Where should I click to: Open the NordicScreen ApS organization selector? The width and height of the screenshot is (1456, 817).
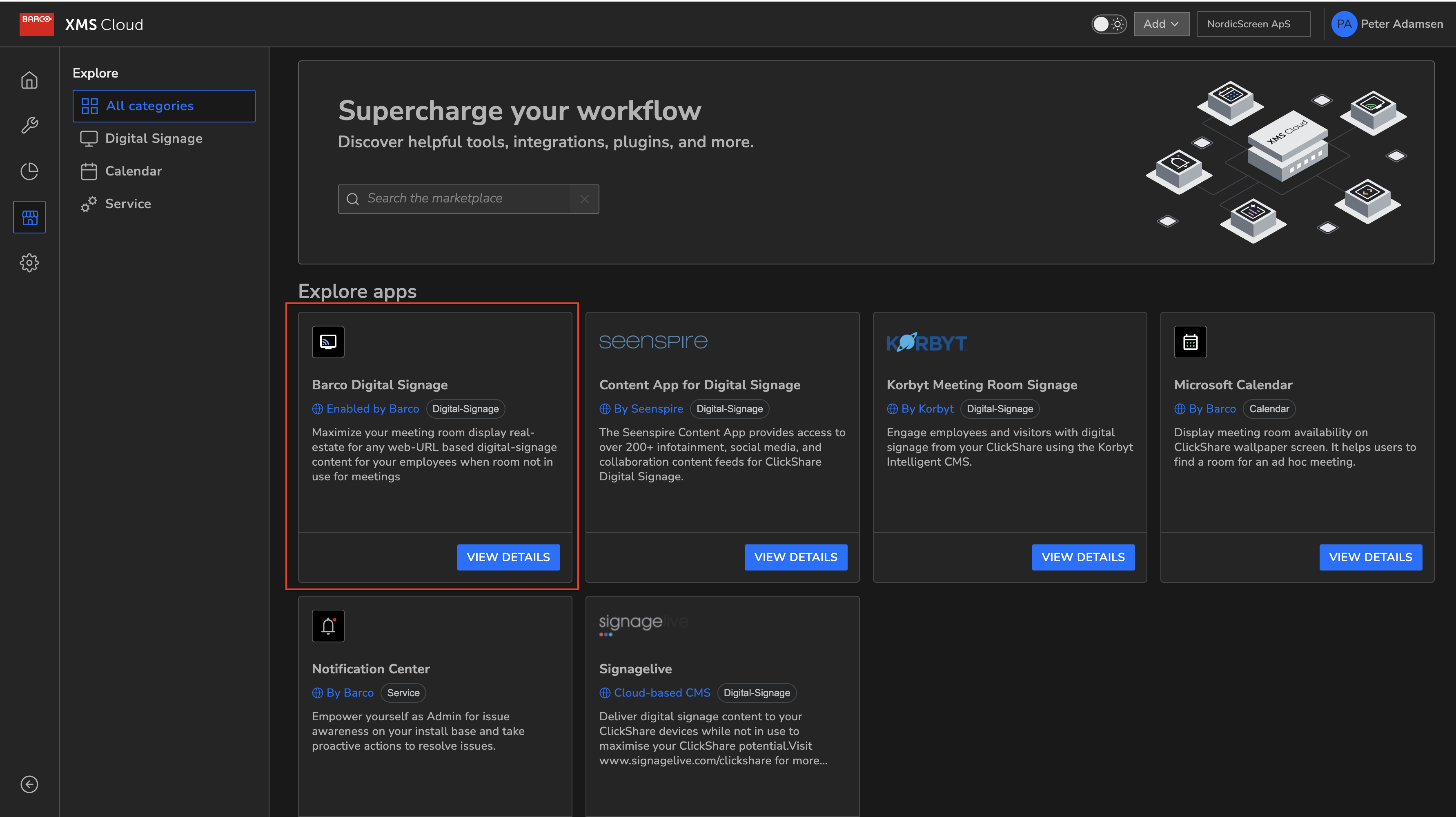(x=1253, y=24)
